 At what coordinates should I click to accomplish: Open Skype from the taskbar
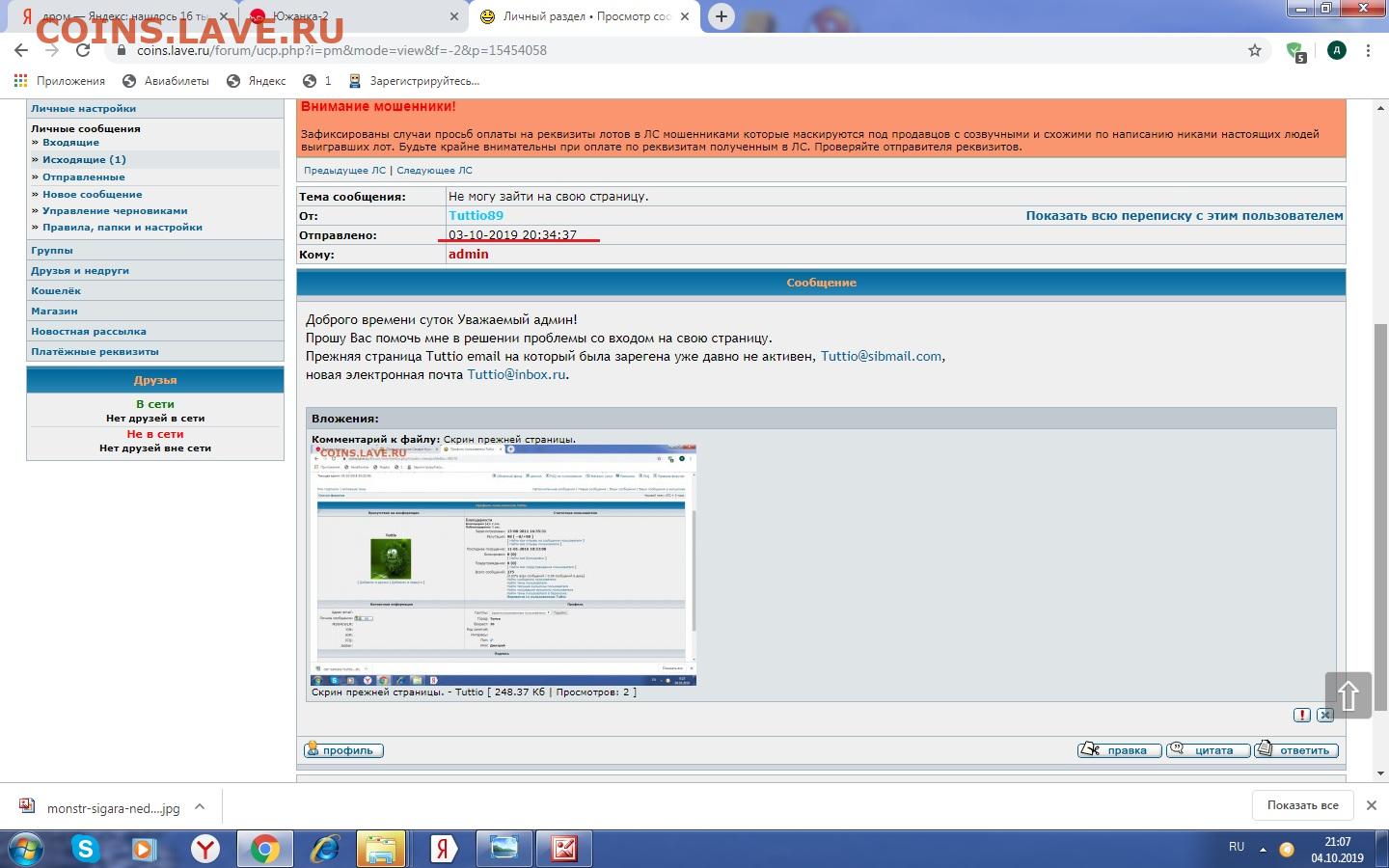pyautogui.click(x=86, y=849)
